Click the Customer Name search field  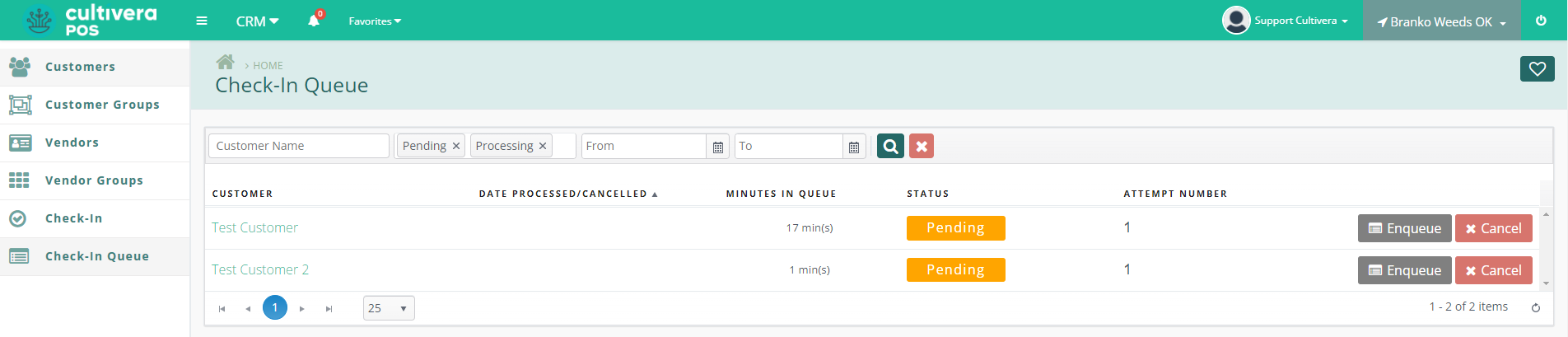pyautogui.click(x=299, y=146)
